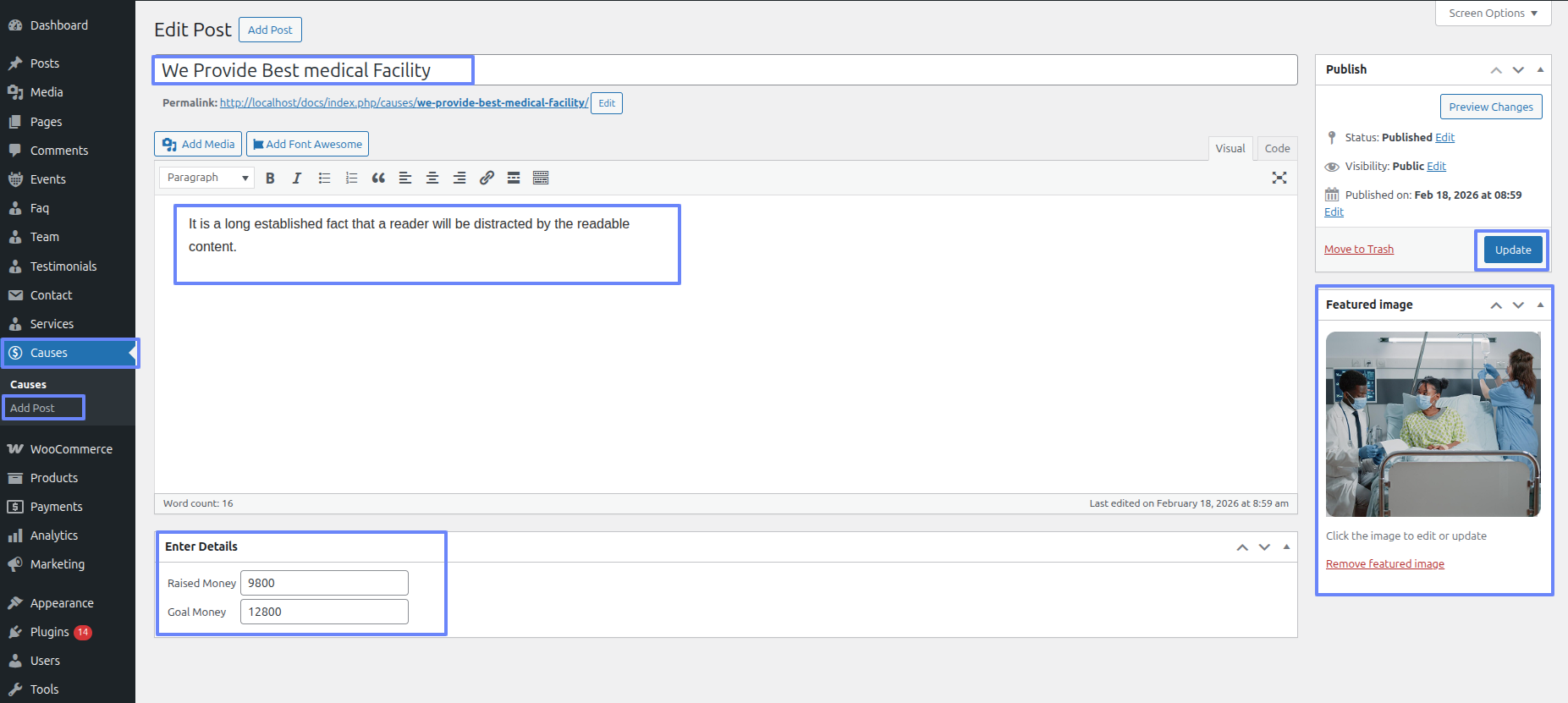Enable distraction-free fullscreen editor mode
The image size is (1568, 703).
coord(1279,178)
